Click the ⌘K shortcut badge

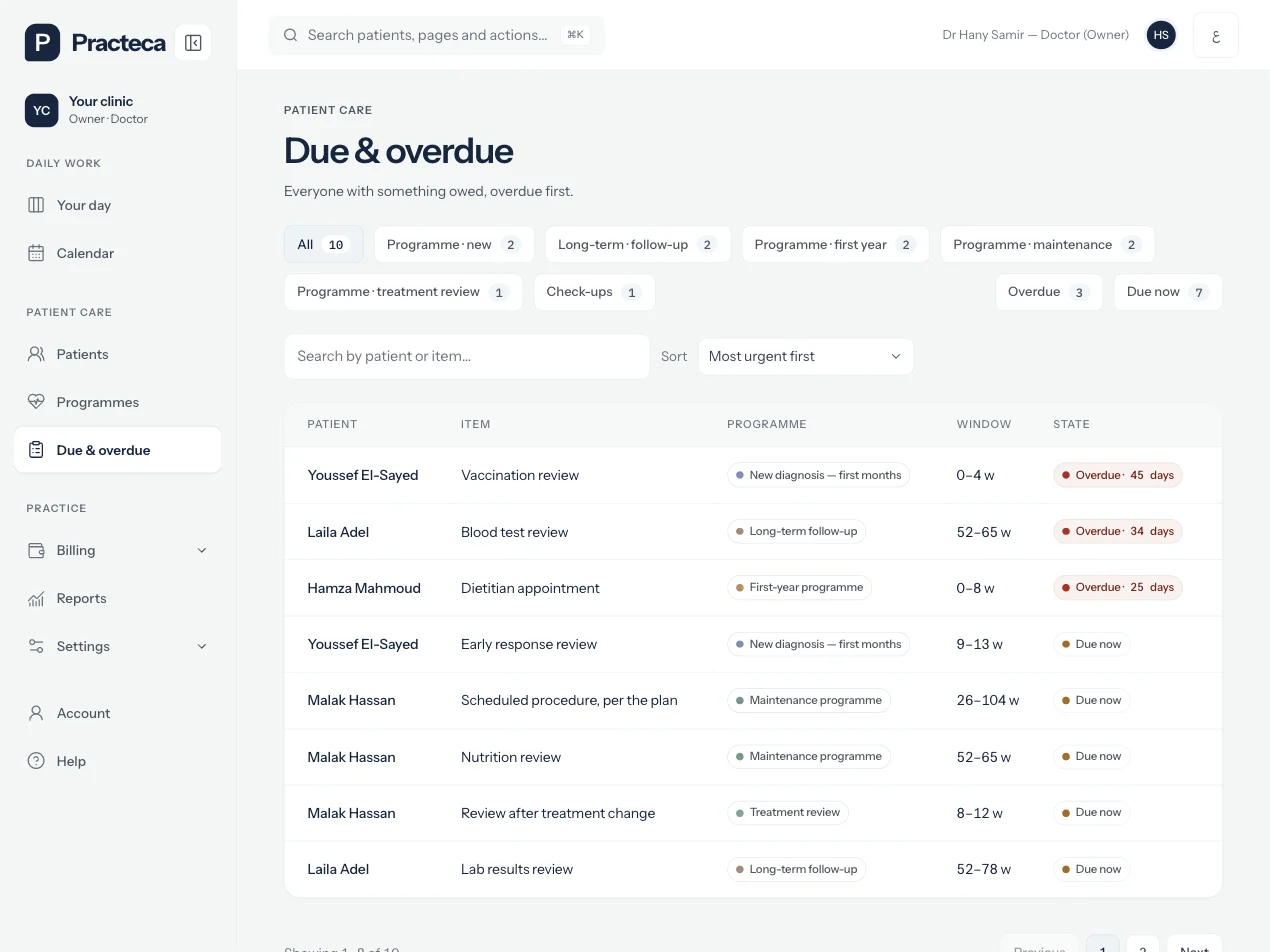575,35
